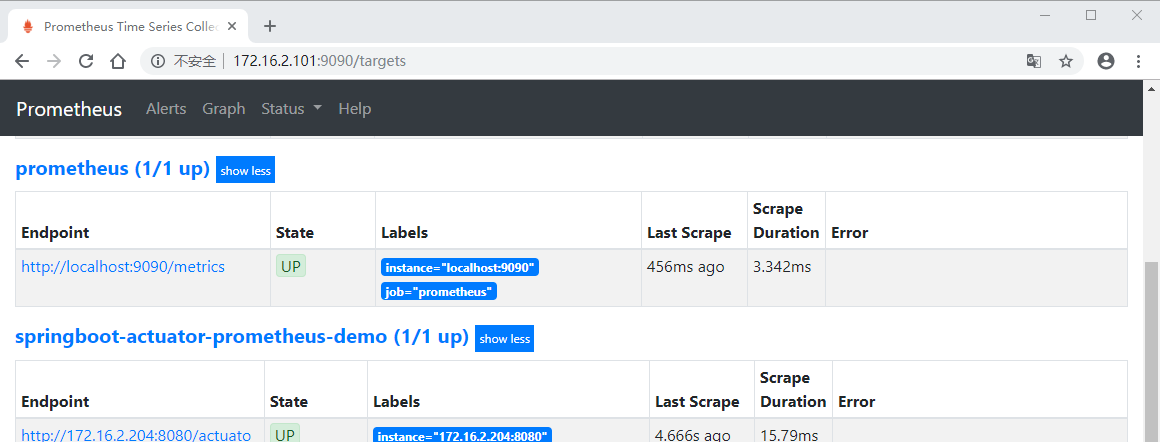This screenshot has width=1160, height=442.
Task: Reload the targets page
Action: click(86, 61)
